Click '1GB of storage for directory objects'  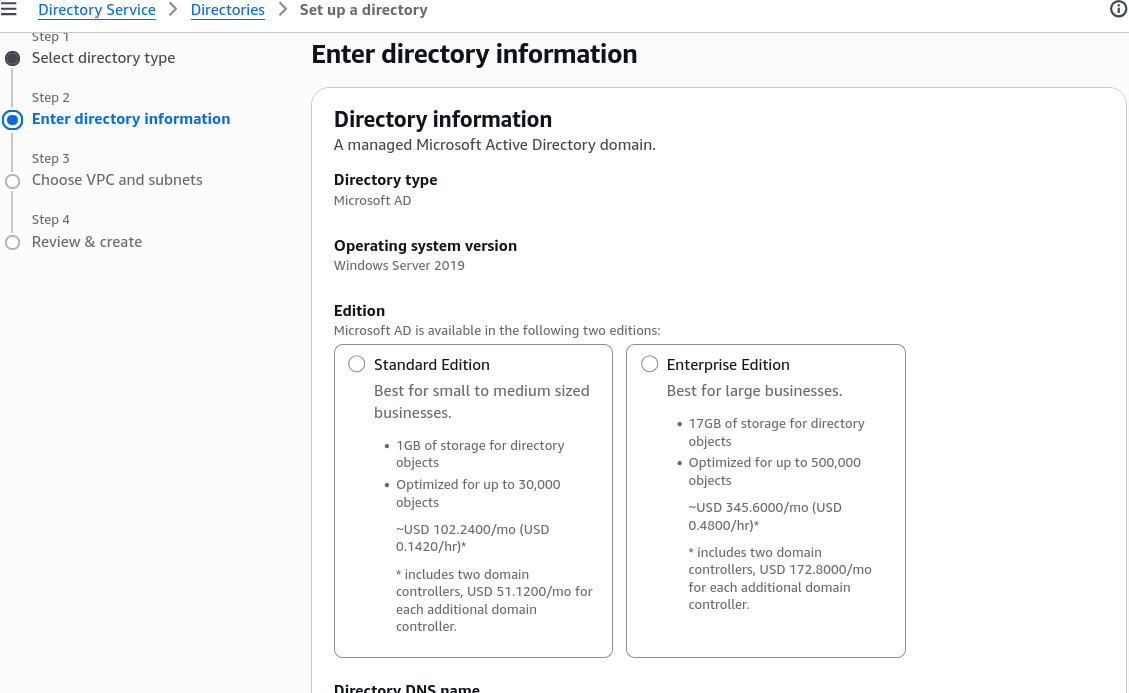tap(480, 454)
